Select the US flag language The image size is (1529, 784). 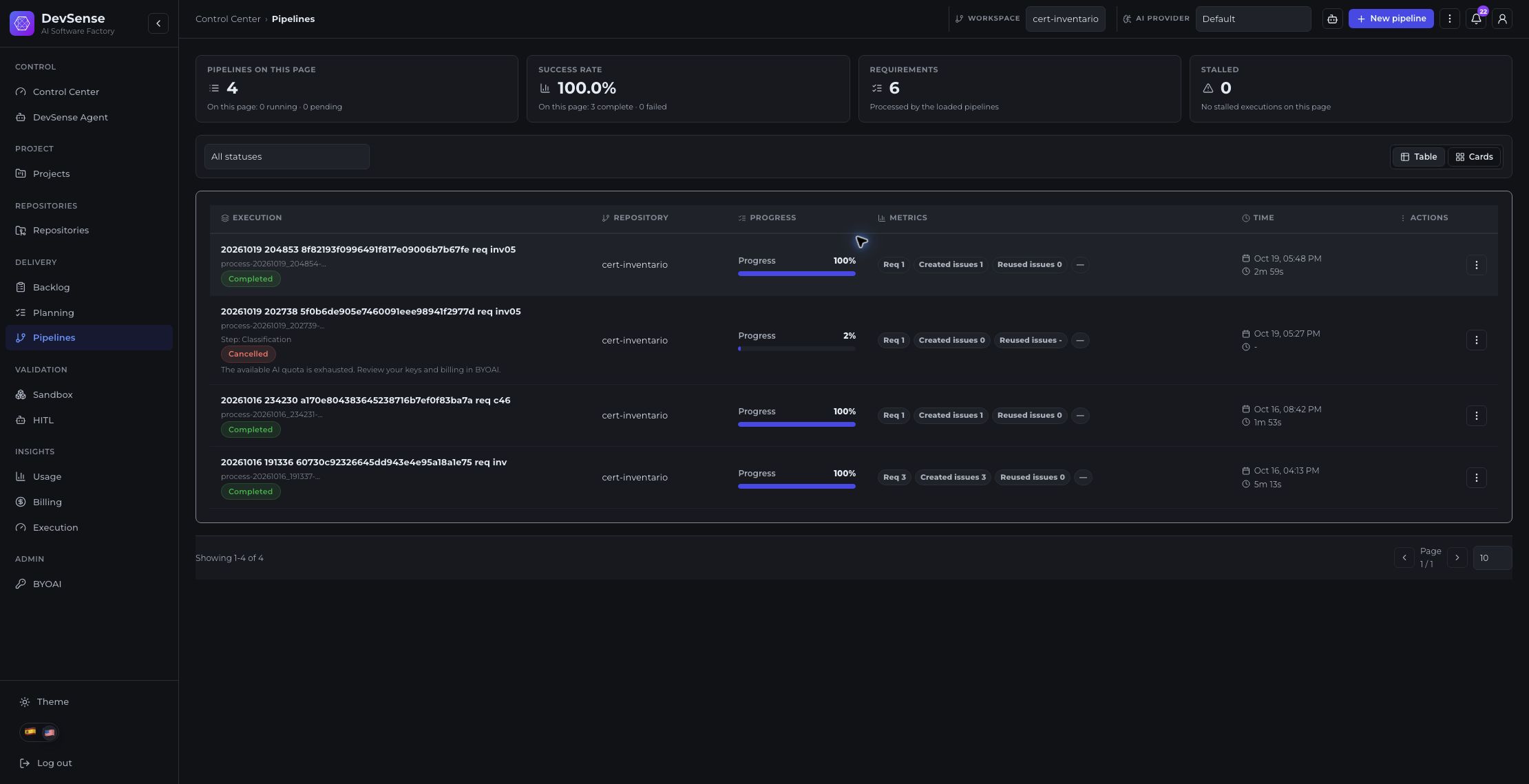point(49,732)
